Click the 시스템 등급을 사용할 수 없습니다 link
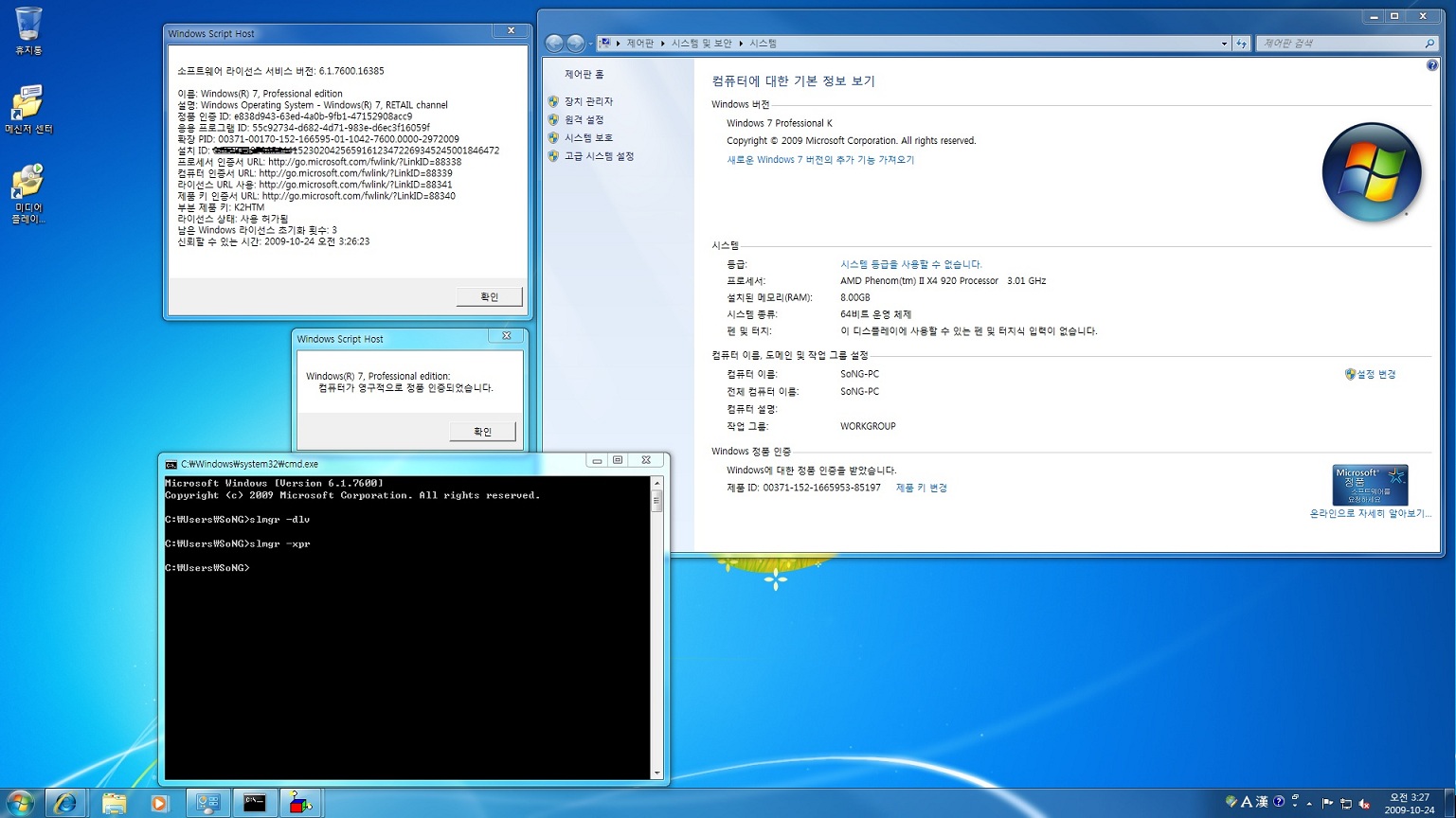Image resolution: width=1456 pixels, height=818 pixels. coord(911,264)
